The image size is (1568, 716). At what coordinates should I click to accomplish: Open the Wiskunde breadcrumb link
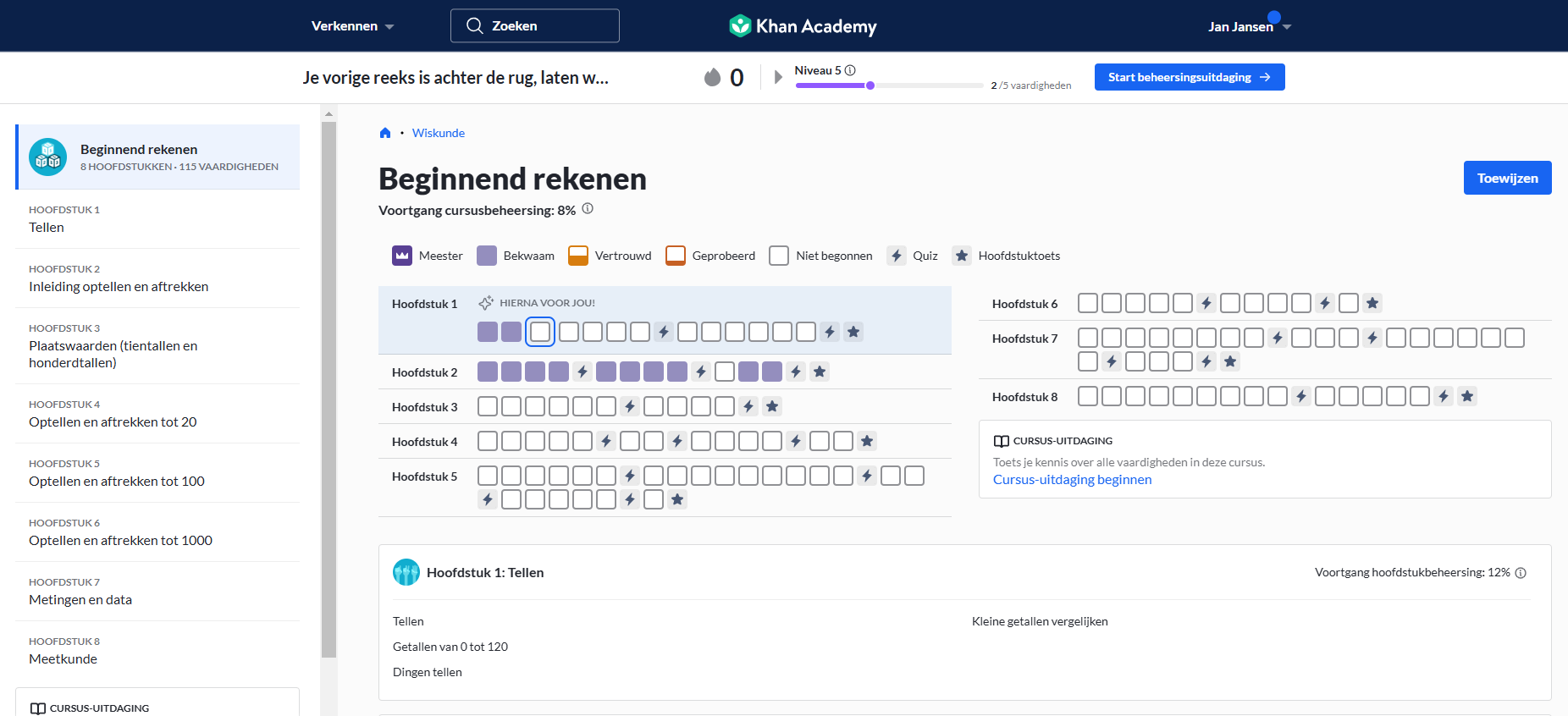tap(439, 133)
